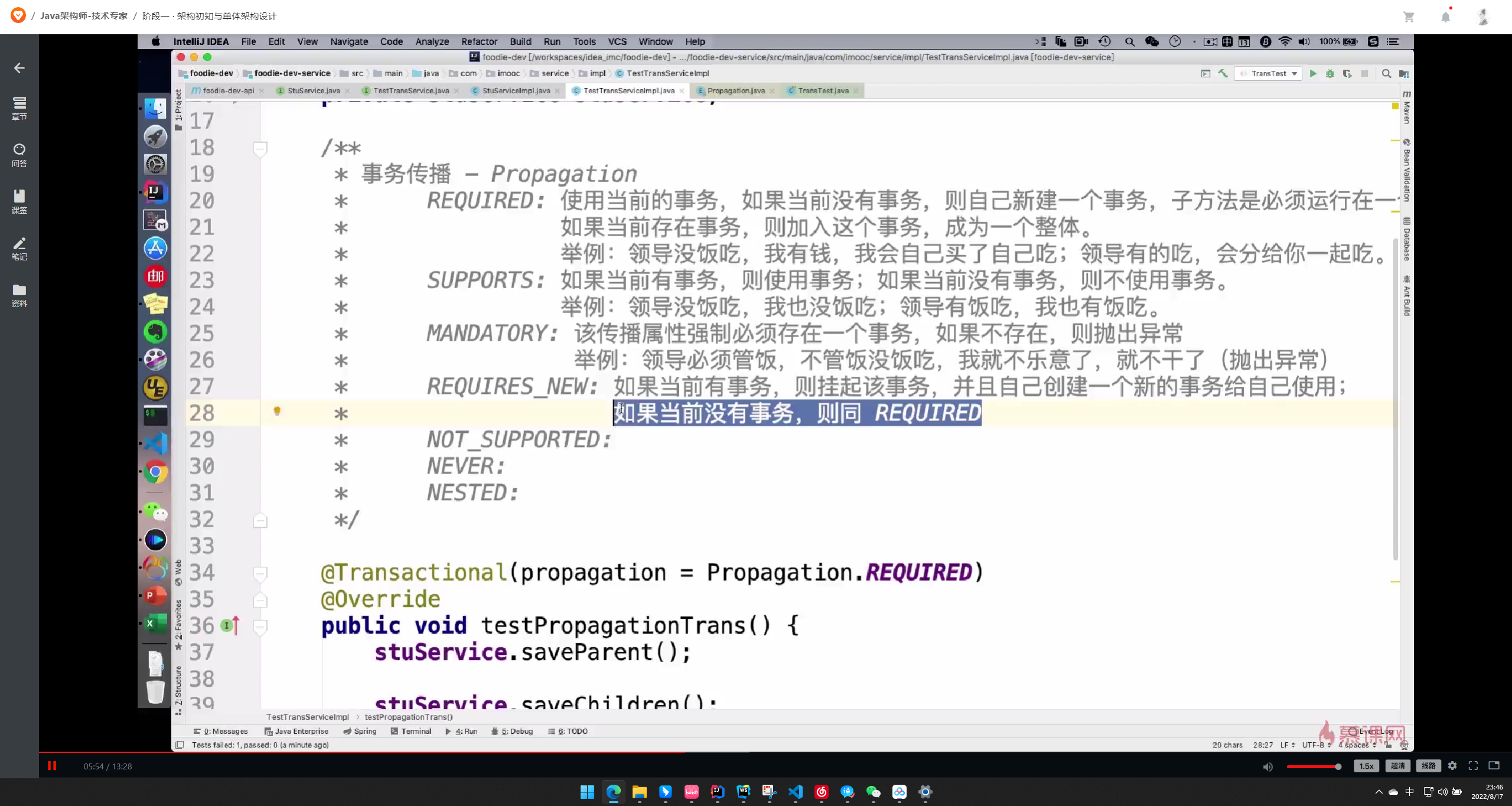1512x806 pixels.
Task: Run the TransTest configuration
Action: 1313,73
